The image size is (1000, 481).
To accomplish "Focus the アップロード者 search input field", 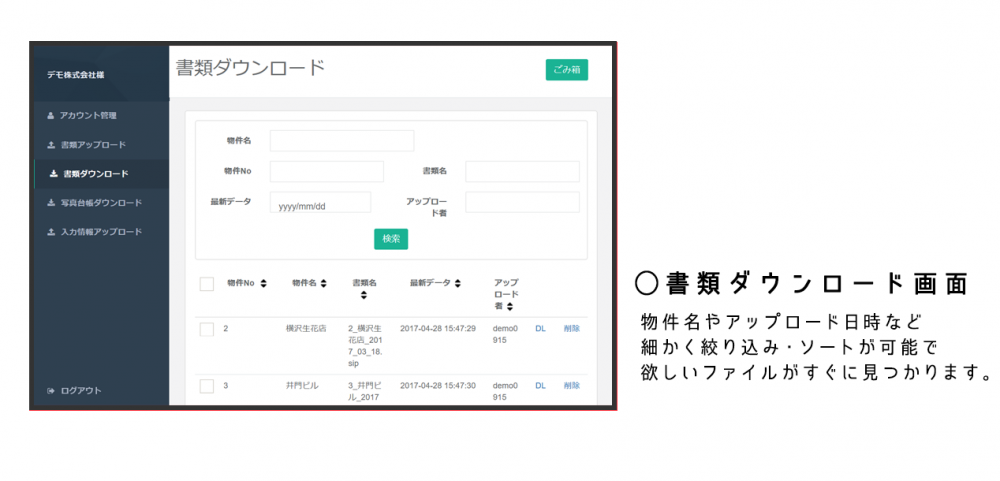I will click(x=522, y=202).
